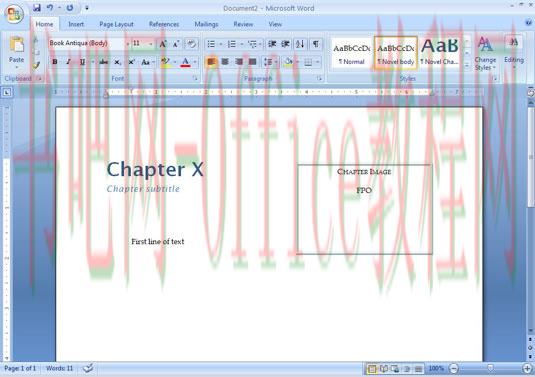Screen dimensions: 535x377
Task: Click the Words: 11 status bar counter
Action: 59,368
